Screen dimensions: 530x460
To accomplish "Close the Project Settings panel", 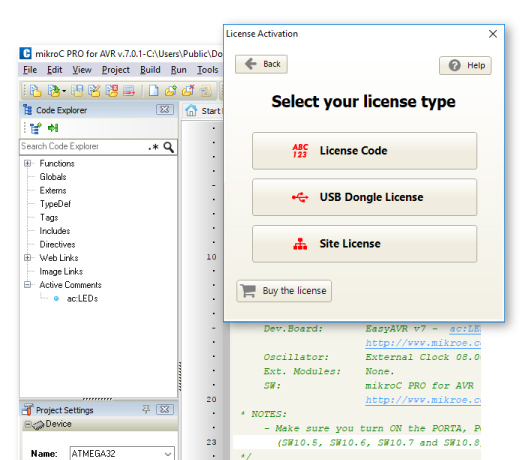I will point(165,409).
